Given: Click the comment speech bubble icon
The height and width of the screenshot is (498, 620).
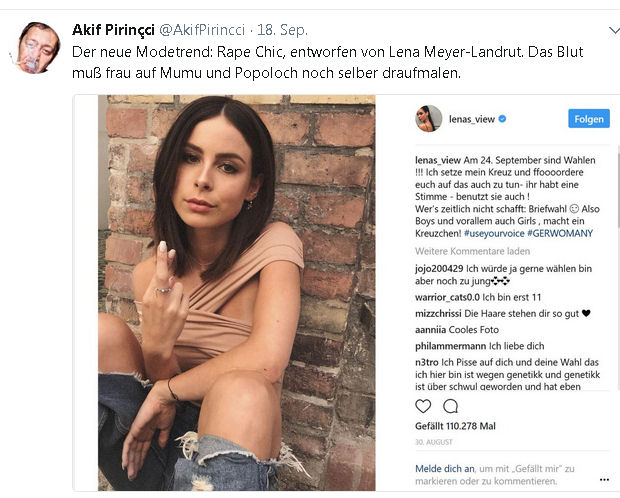Looking at the screenshot, I should coord(450,406).
